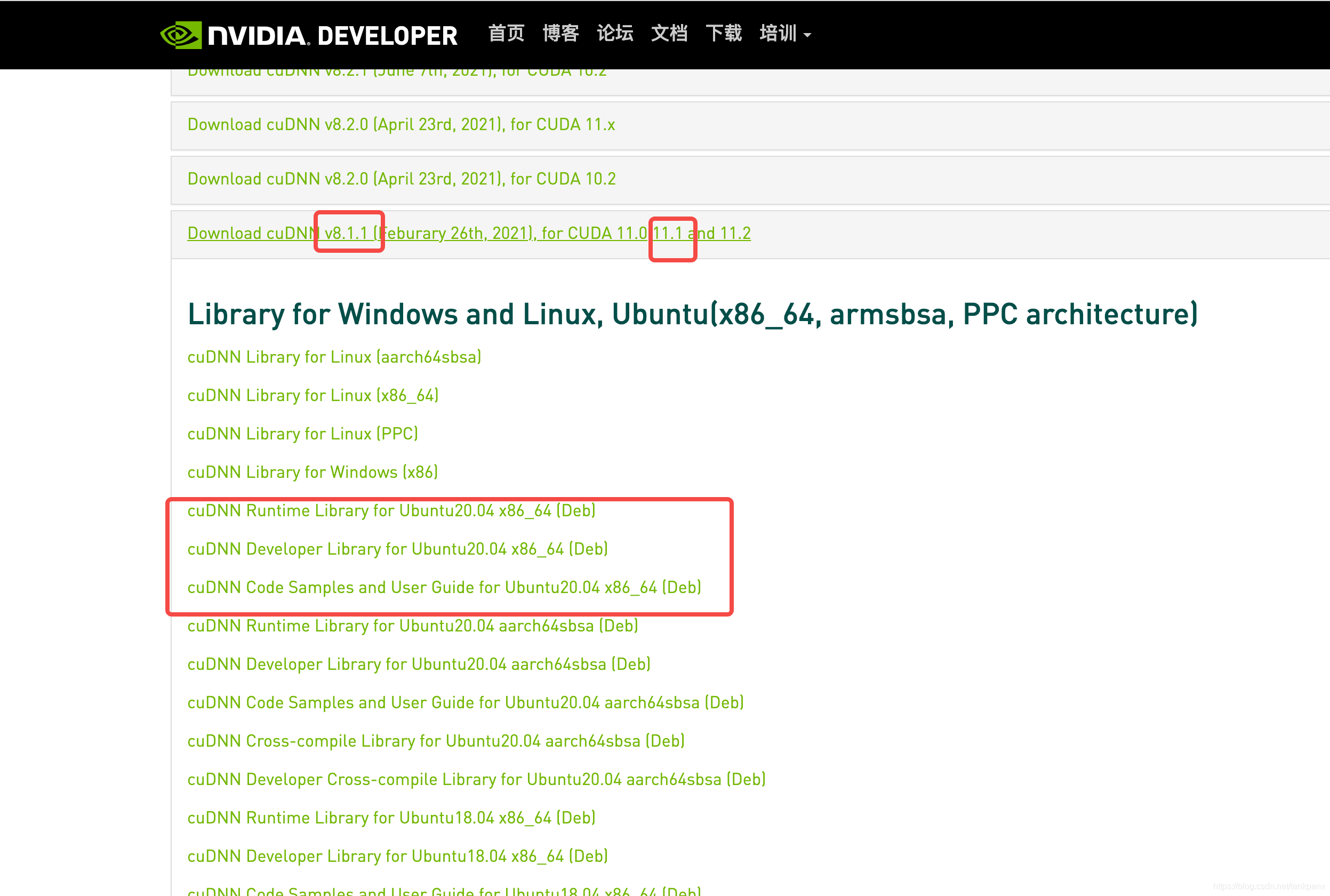This screenshot has width=1330, height=896.
Task: Open the 博客 blog menu item
Action: (560, 34)
